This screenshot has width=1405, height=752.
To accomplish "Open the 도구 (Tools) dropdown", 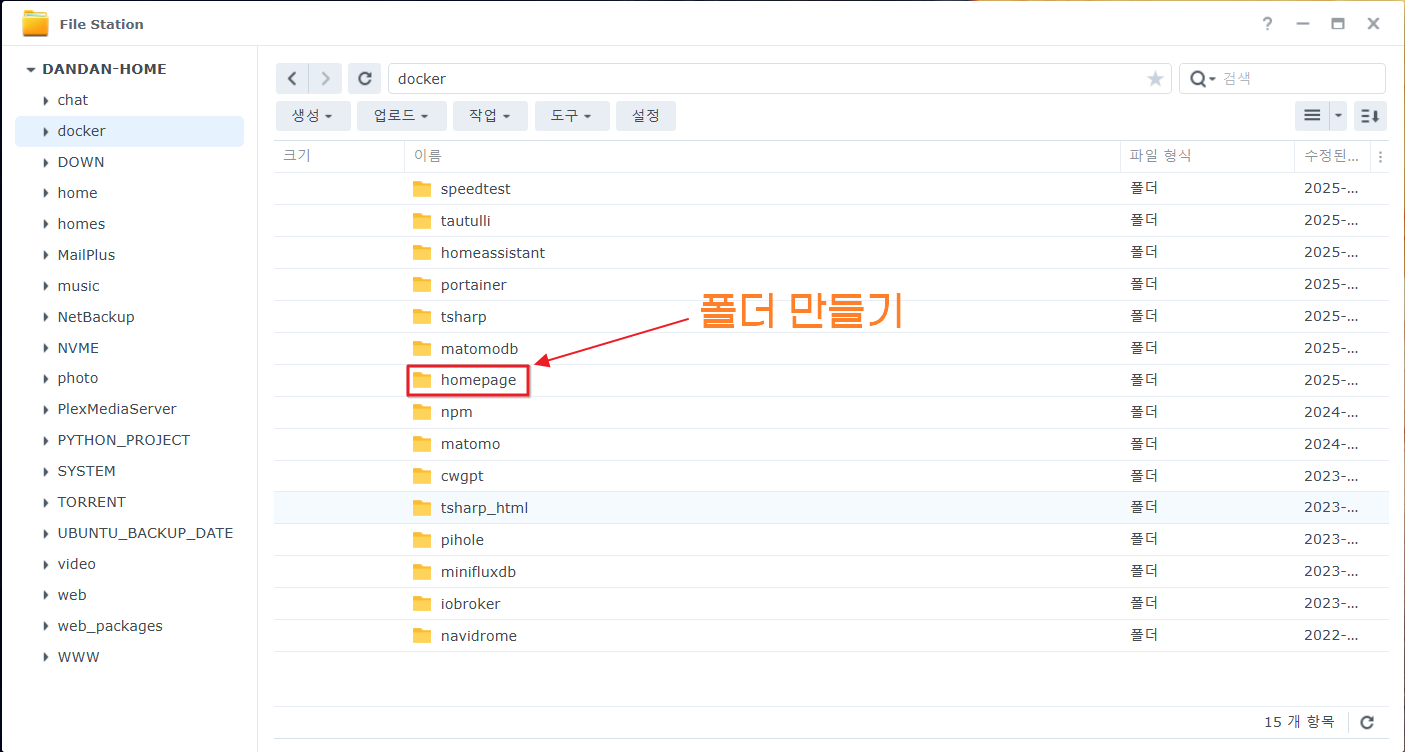I will coord(571,116).
